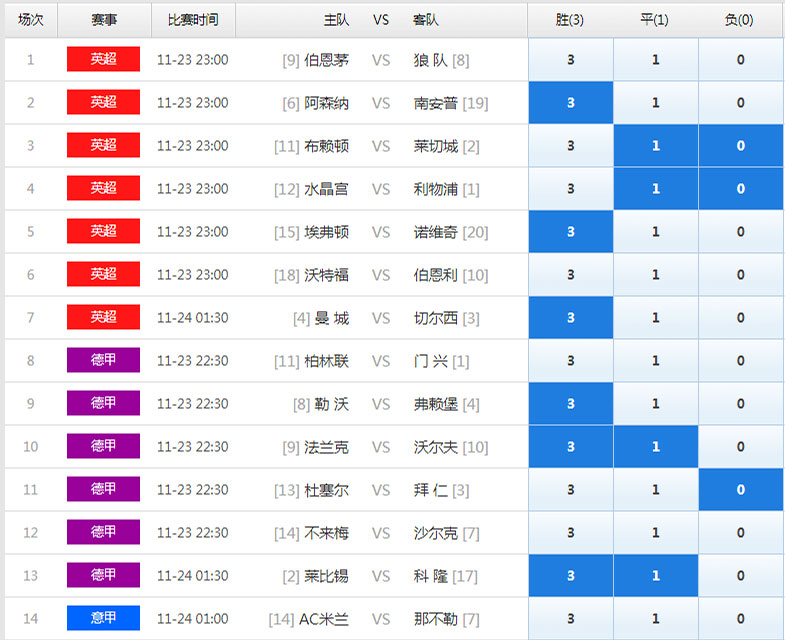Unselect draw (1) for 布赖顿 vs 莱切城
This screenshot has width=785, height=640.
click(x=656, y=146)
